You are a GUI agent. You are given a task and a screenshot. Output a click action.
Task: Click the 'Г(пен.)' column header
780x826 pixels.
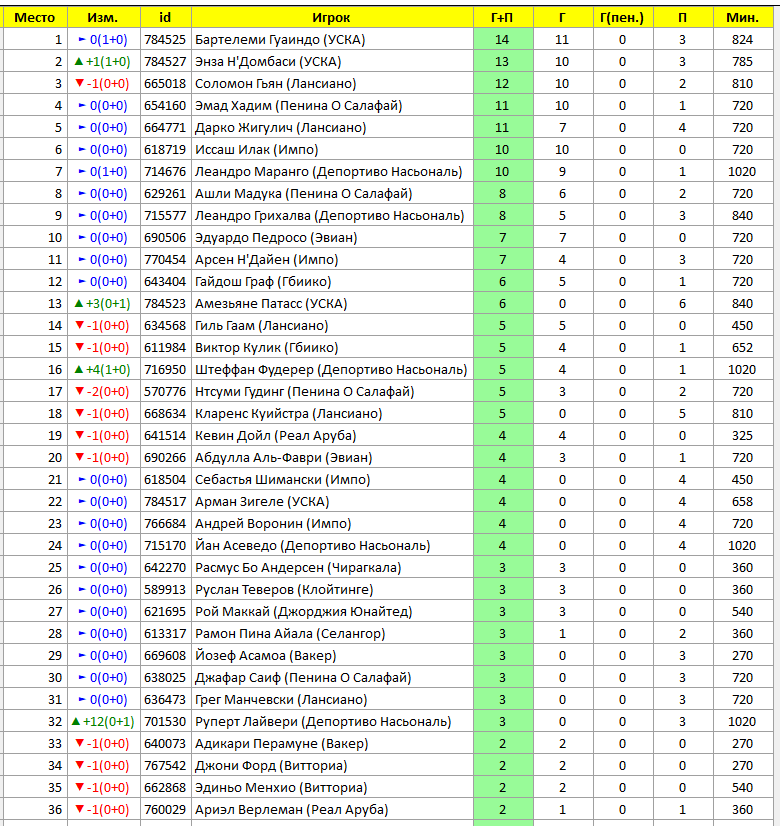pyautogui.click(x=623, y=17)
